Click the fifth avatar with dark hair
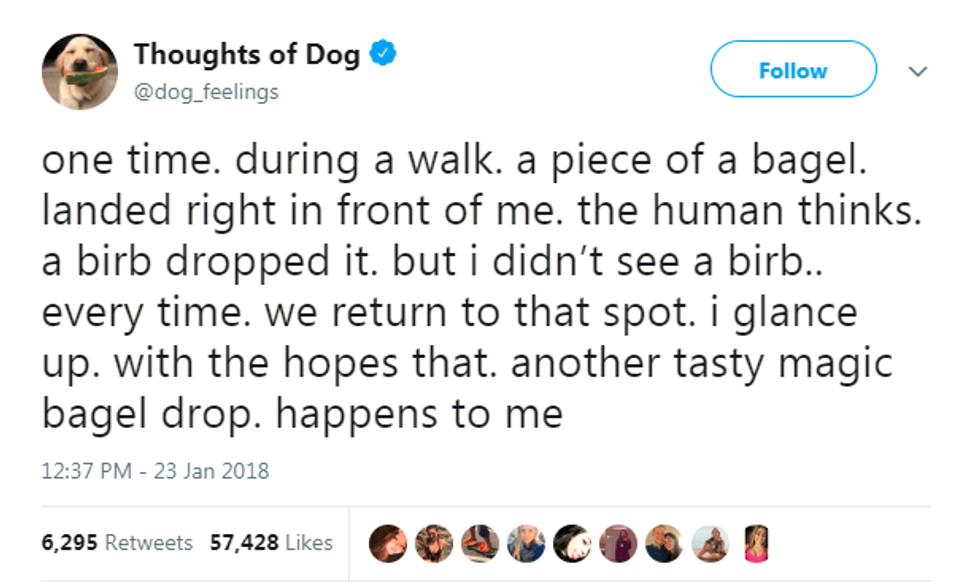 (571, 542)
